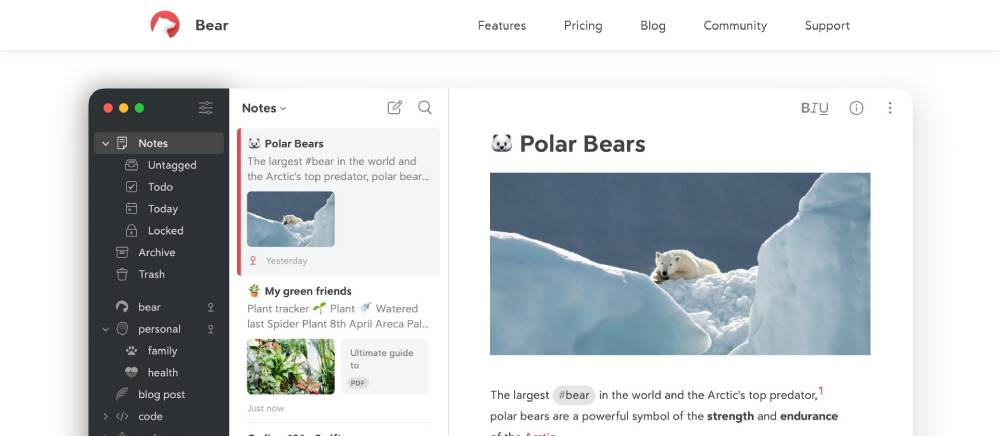Open the three-dot more options menu
Screen dimensions: 1000x436
pyautogui.click(x=890, y=108)
